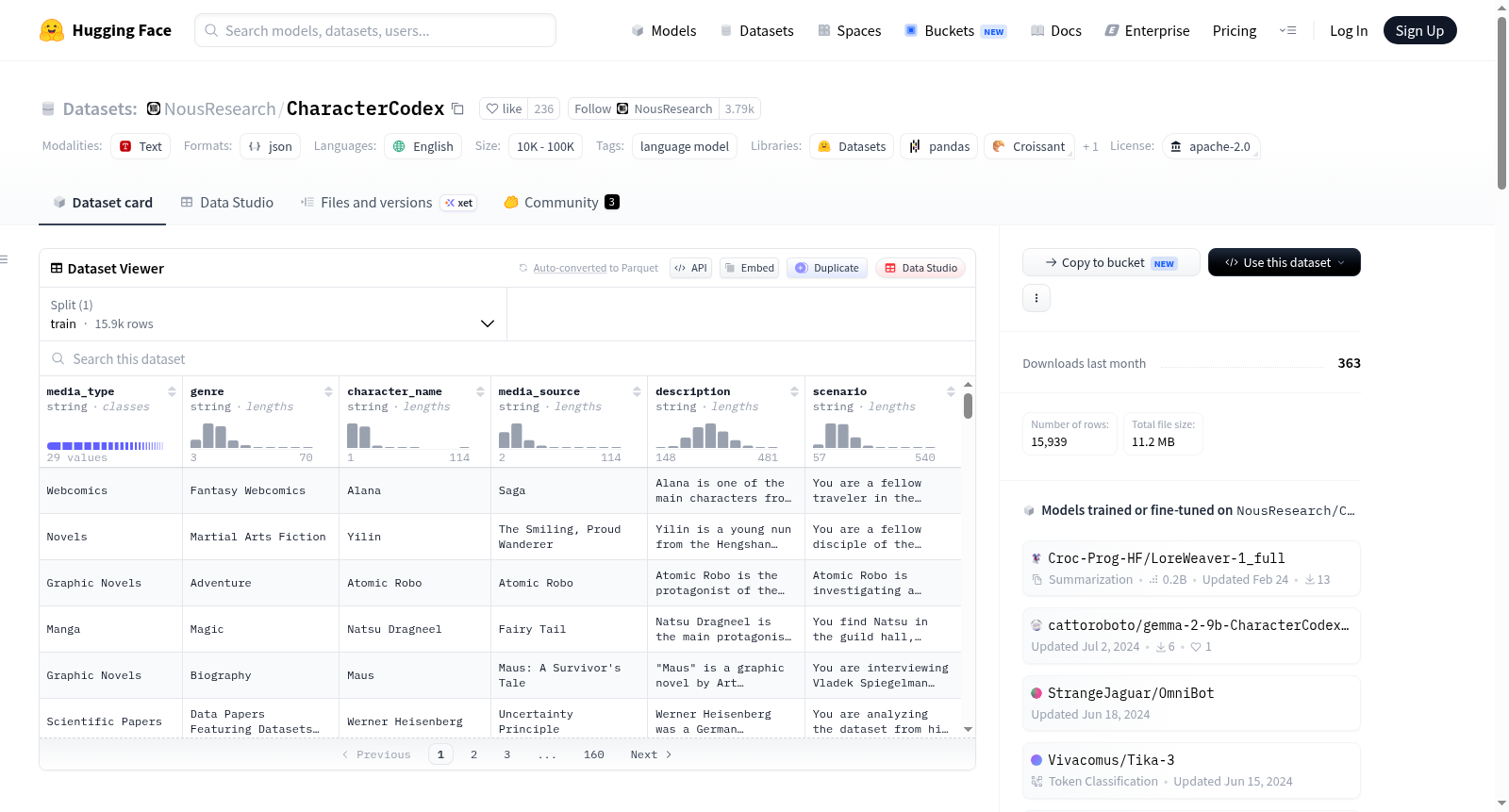Screen dimensions: 1509x812
Task: Click the dataset table vertical scrollbar thumb
Action: [968, 406]
